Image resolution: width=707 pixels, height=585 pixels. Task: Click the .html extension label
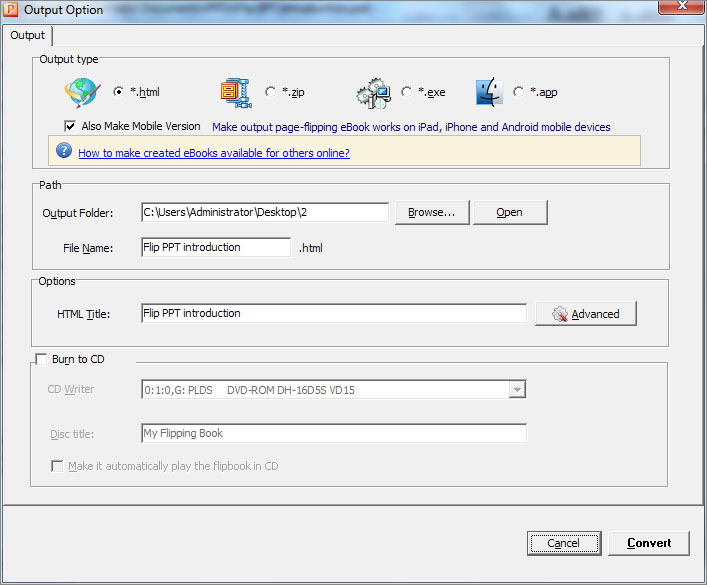[x=311, y=248]
